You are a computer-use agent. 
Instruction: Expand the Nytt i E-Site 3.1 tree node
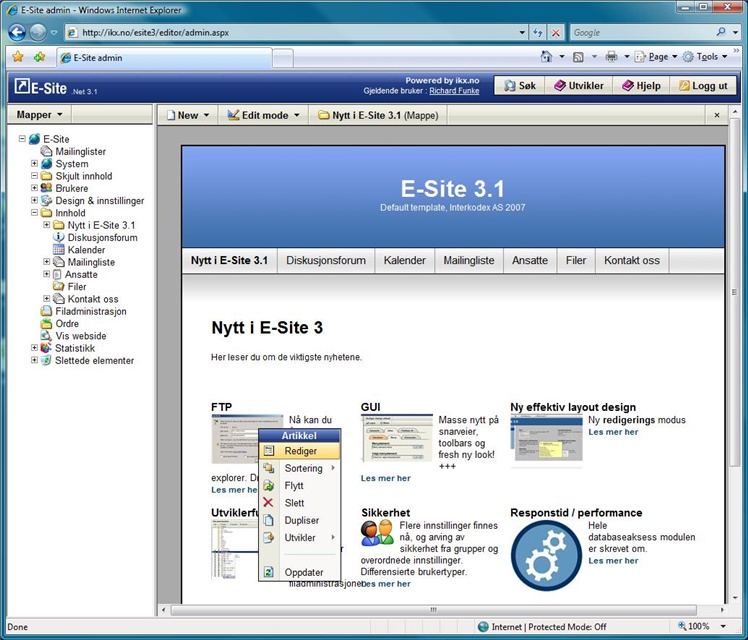point(46,225)
